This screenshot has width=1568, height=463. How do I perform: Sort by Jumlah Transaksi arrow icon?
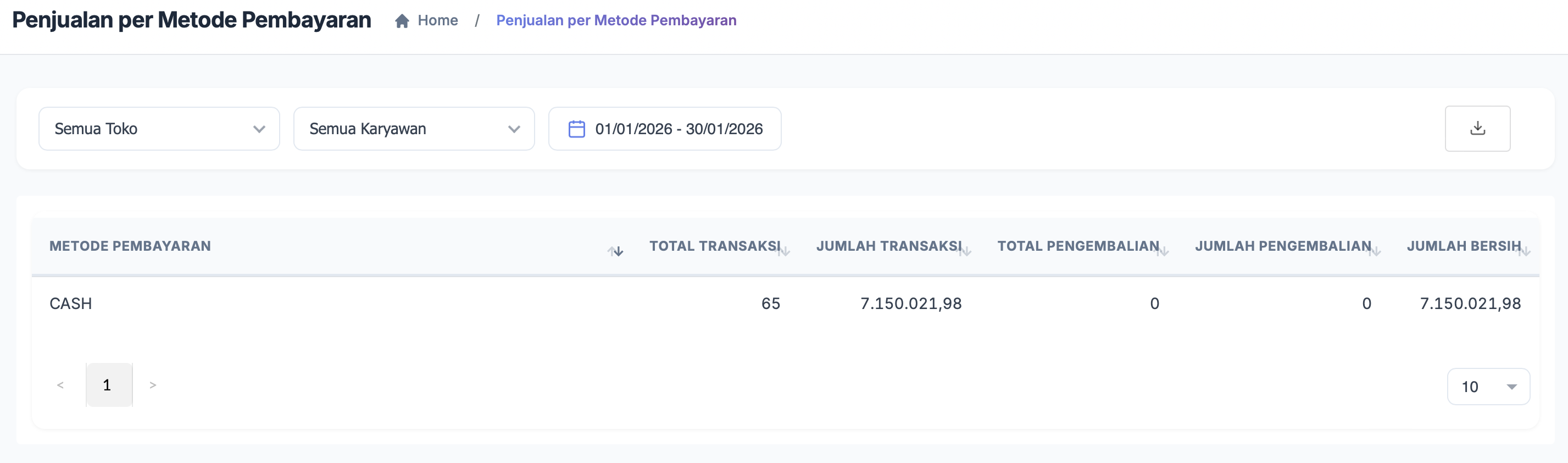coord(965,251)
